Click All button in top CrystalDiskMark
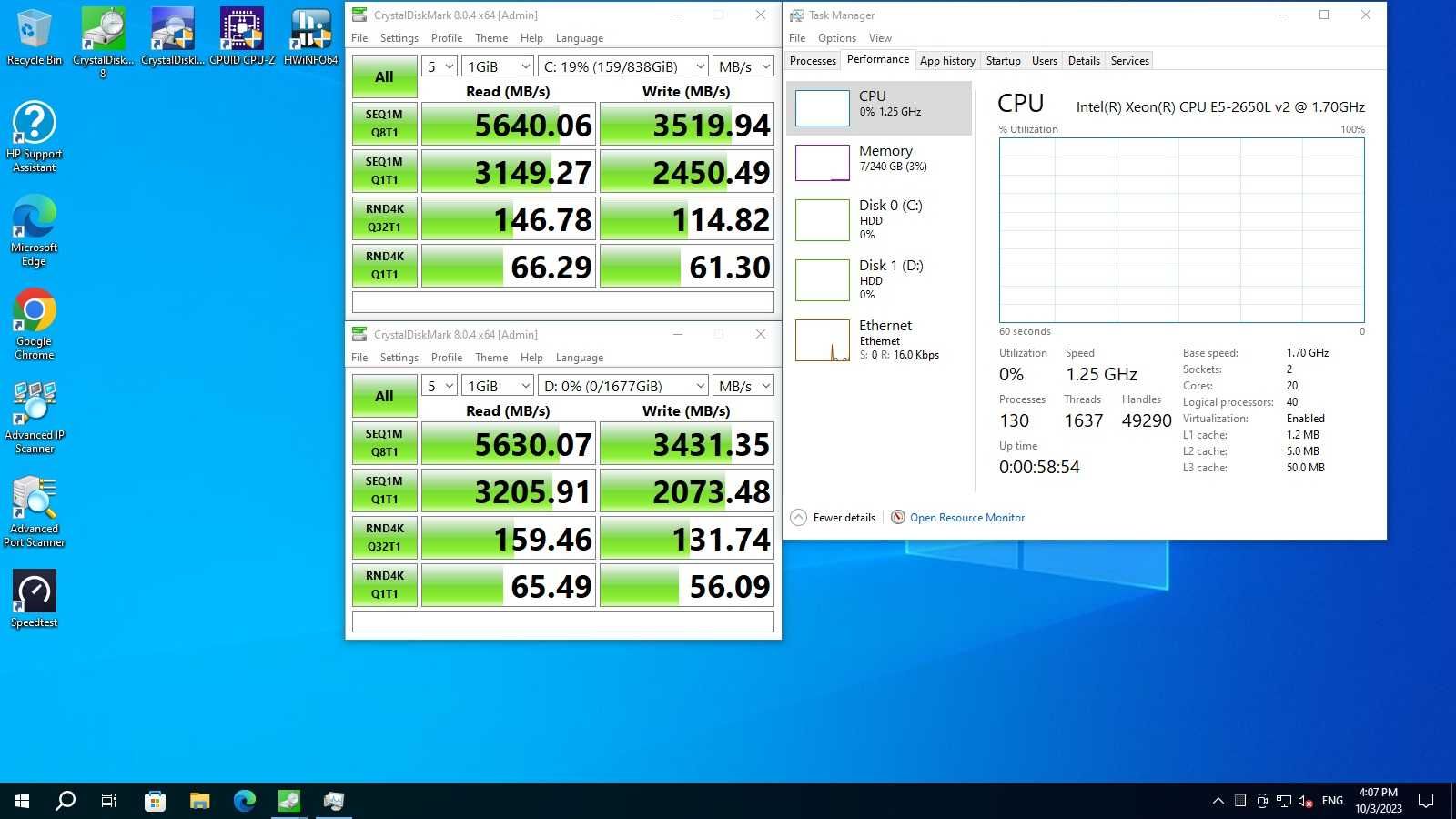 tap(384, 76)
